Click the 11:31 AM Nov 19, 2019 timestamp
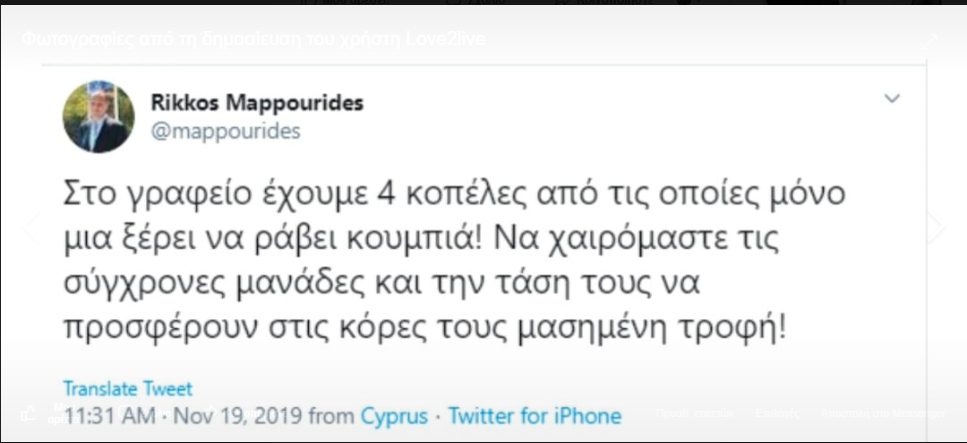This screenshot has height=443, width=967. point(183,416)
